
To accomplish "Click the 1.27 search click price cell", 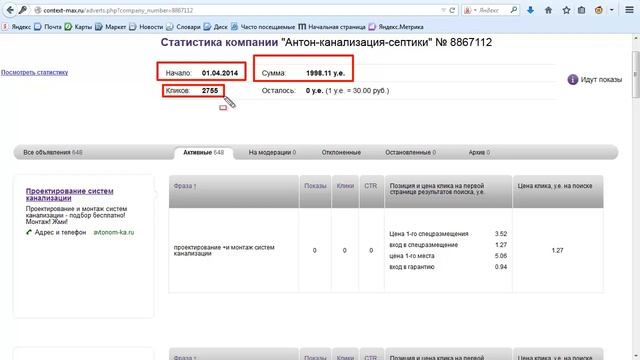I will coord(558,250).
